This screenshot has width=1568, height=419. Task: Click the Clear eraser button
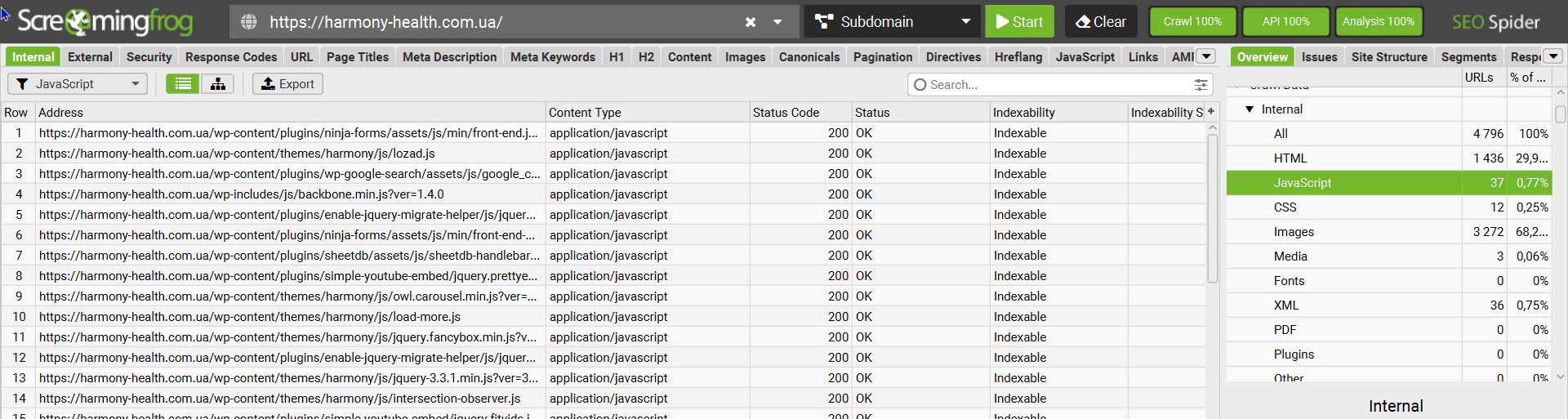tap(1101, 22)
